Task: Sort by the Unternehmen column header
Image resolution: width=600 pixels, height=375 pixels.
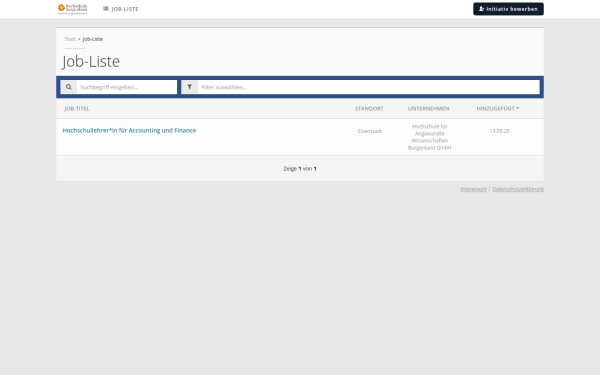Action: (x=429, y=109)
